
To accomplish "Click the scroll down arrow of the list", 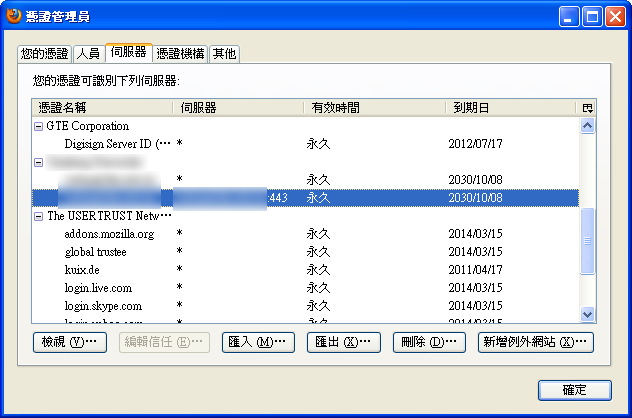I will click(587, 314).
